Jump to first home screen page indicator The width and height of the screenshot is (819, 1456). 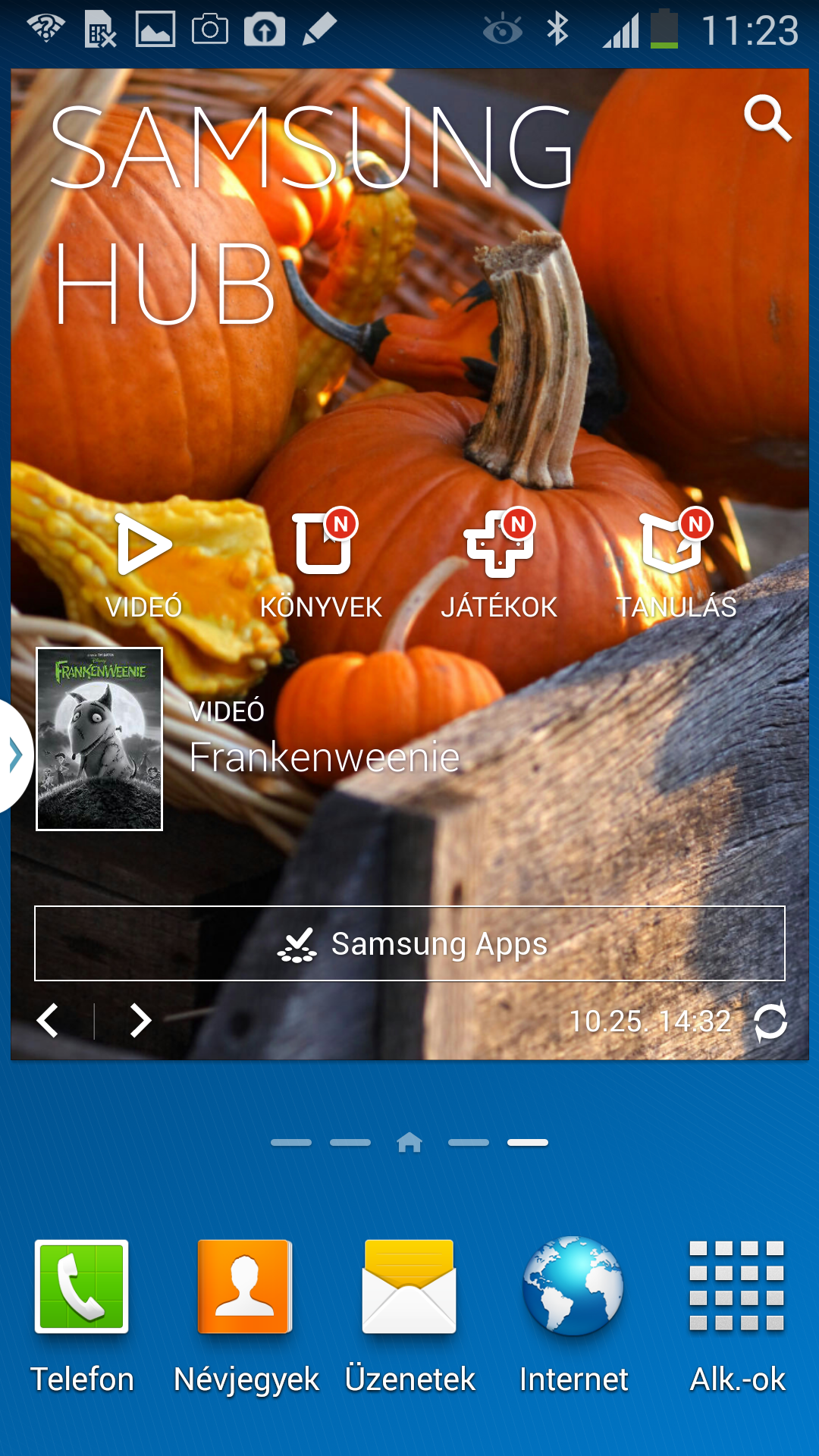click(x=291, y=1143)
